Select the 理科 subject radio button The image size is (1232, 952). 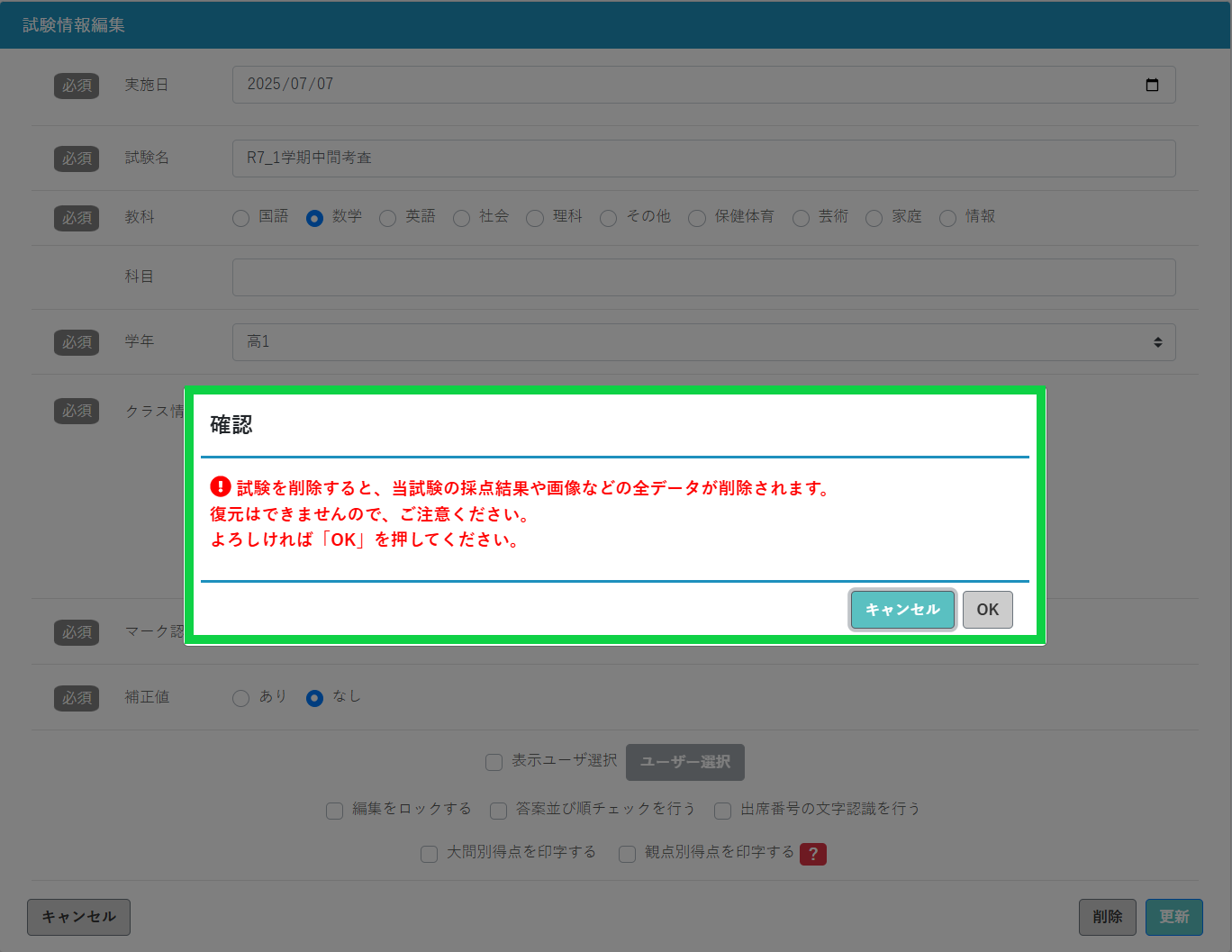535,218
